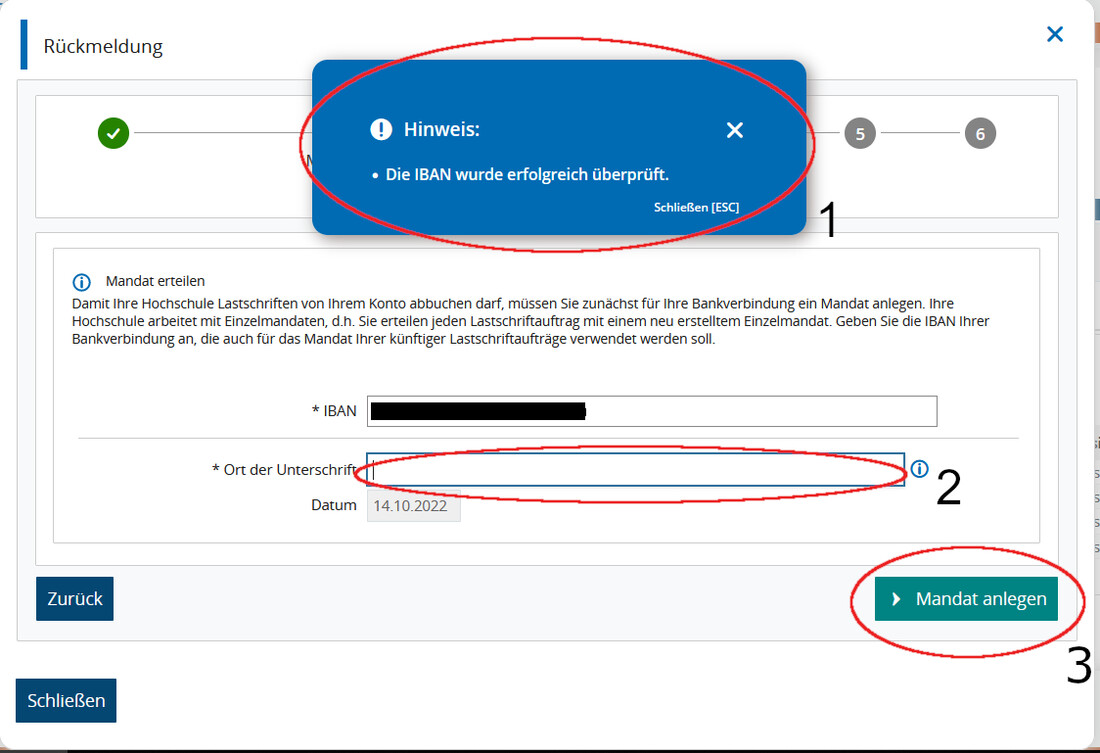Screen dimensions: 1100x753
Task: Click the IBAN erfolgreich überprüft message
Action: (x=527, y=174)
